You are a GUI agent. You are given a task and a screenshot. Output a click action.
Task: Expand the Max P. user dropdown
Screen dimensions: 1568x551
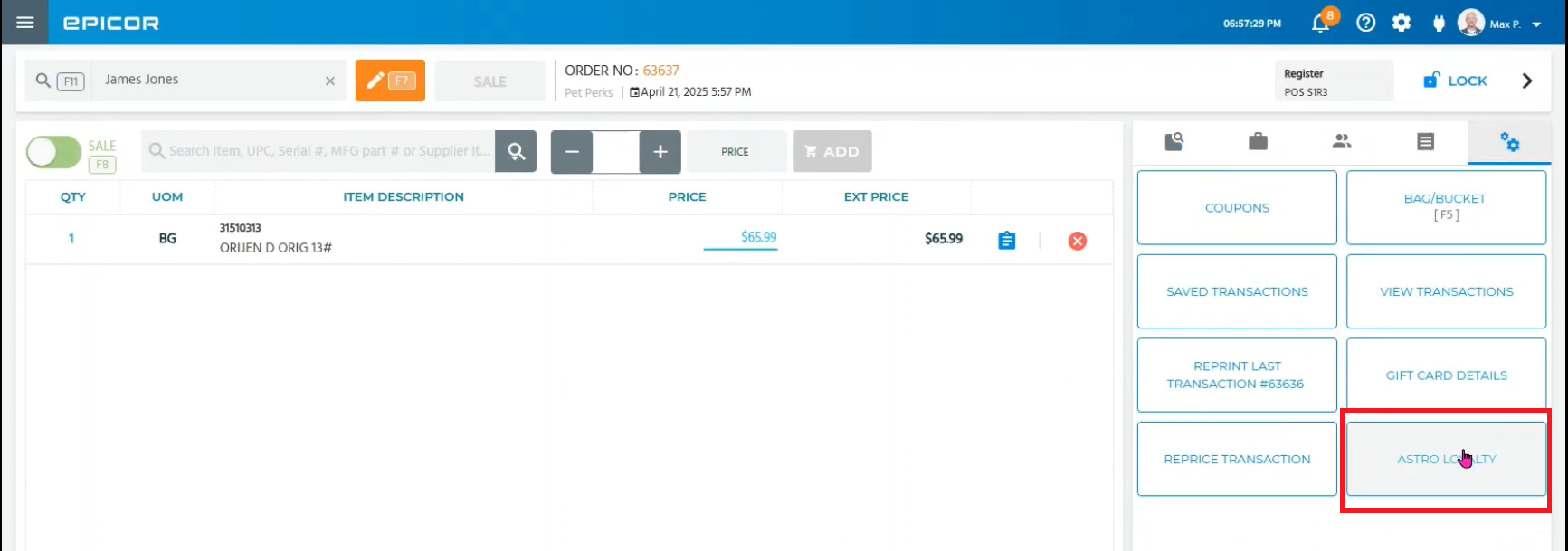(x=1536, y=24)
